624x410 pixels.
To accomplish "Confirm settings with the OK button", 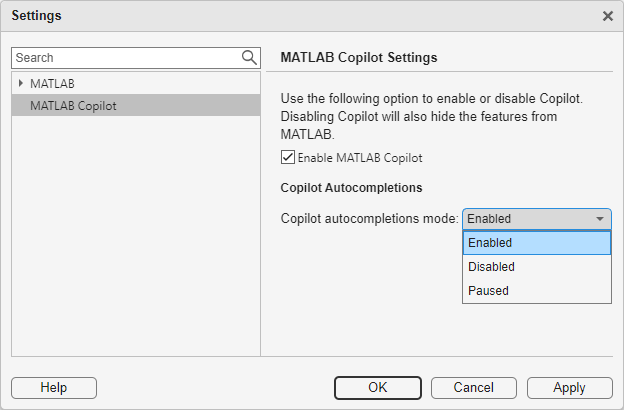I will 377,387.
